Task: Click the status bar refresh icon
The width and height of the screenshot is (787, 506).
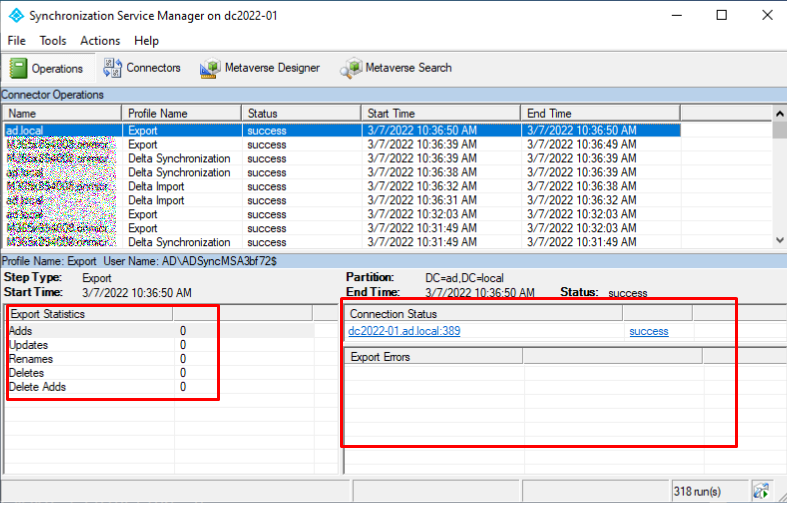Action: click(x=761, y=491)
